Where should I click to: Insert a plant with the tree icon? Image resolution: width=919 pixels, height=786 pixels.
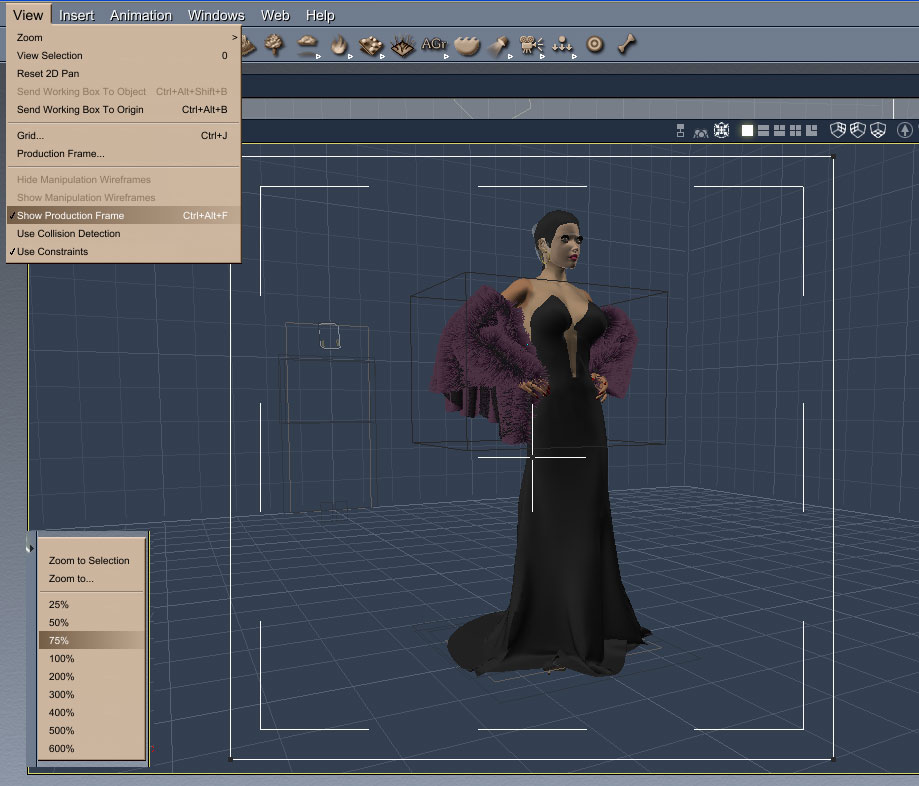pyautogui.click(x=274, y=44)
